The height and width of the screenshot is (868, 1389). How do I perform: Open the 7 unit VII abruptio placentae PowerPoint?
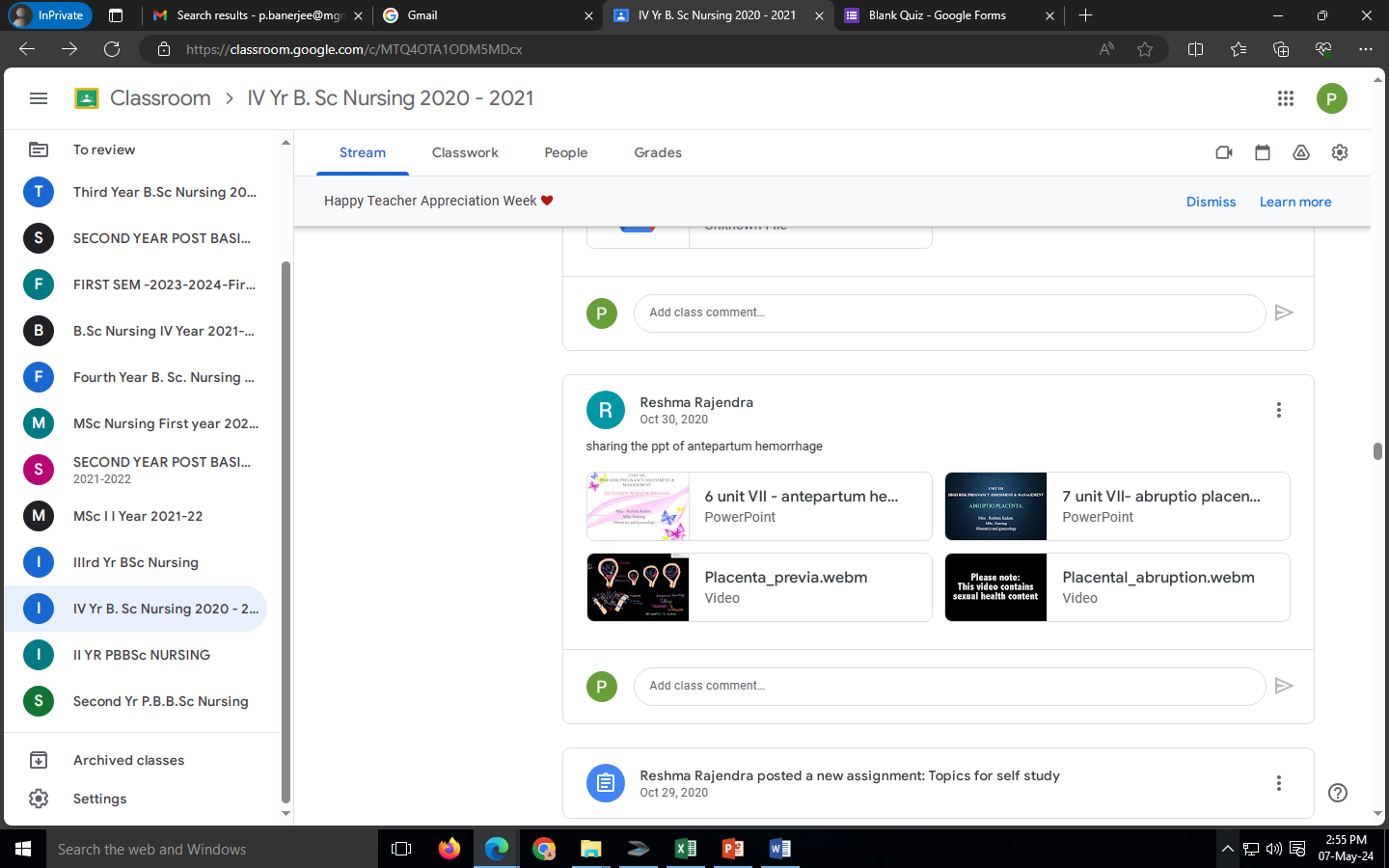point(1117,506)
